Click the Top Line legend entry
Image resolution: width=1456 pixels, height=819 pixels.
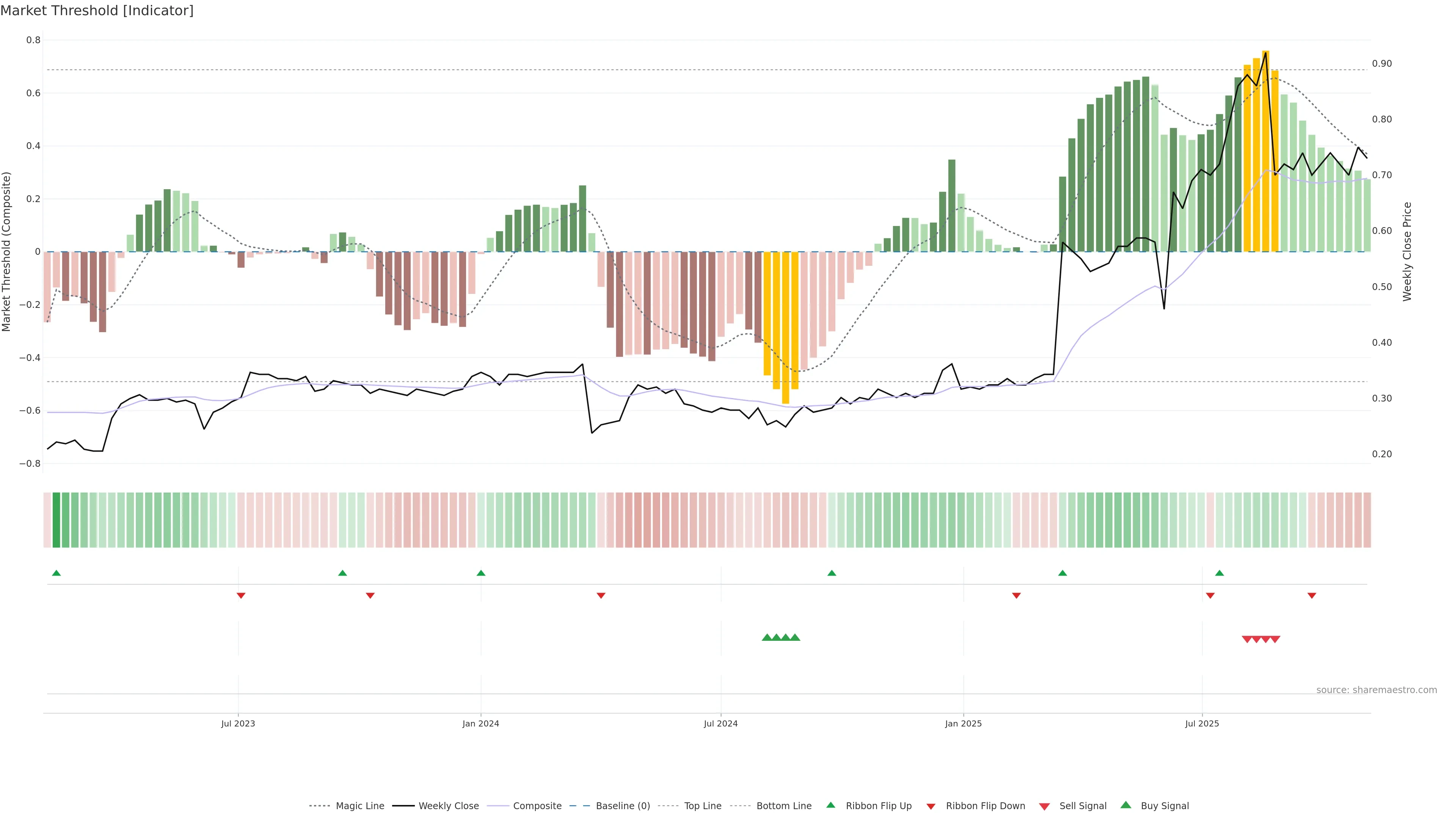(702, 805)
